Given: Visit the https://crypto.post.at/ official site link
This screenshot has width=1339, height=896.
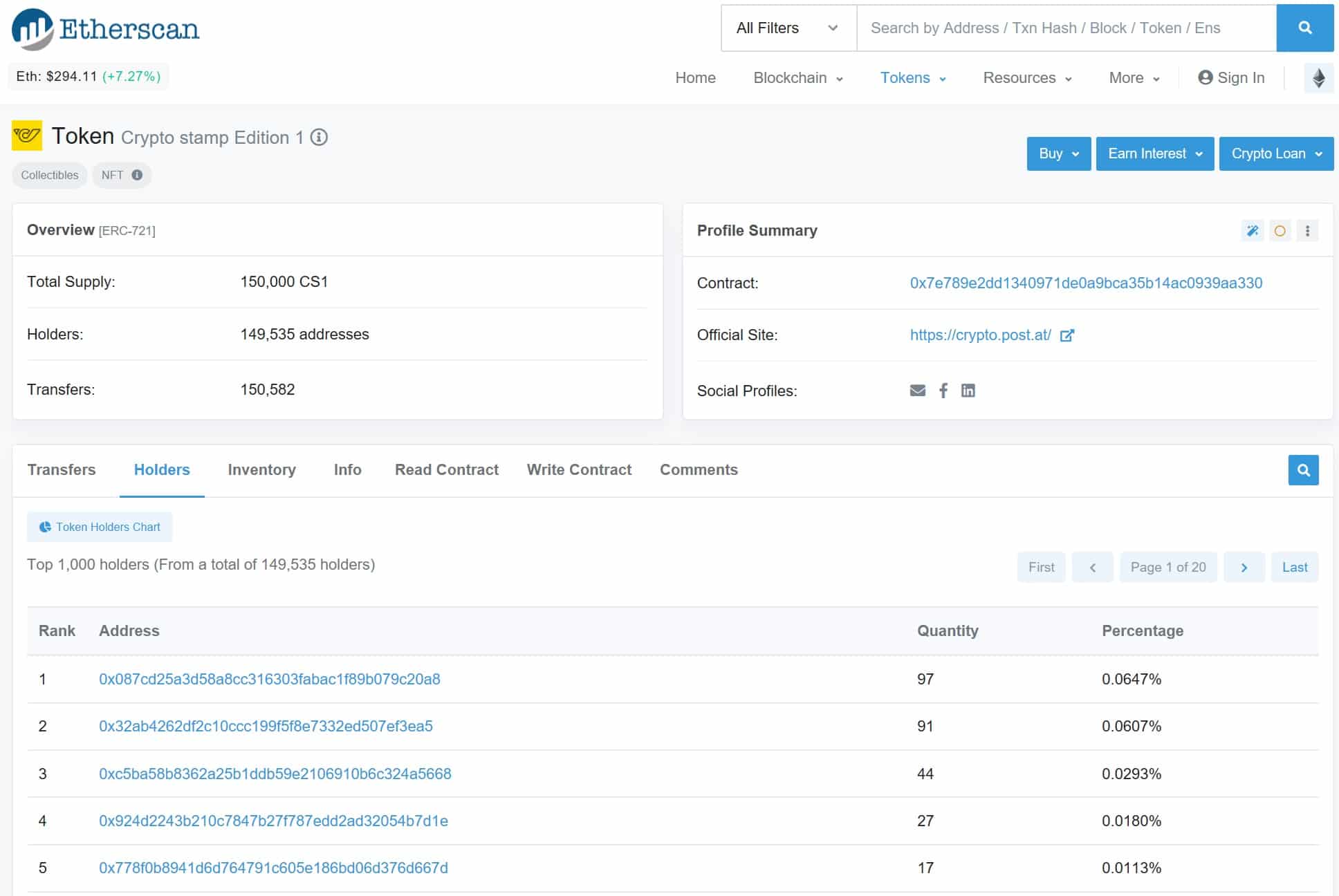Looking at the screenshot, I should pyautogui.click(x=980, y=335).
